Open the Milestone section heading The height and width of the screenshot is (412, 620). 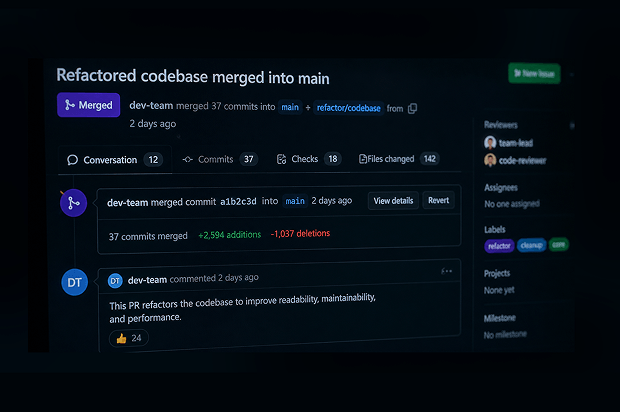pos(500,318)
